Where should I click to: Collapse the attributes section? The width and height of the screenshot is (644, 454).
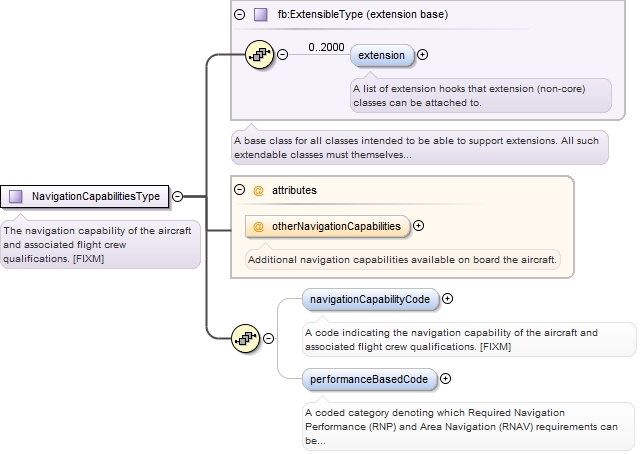click(x=239, y=190)
